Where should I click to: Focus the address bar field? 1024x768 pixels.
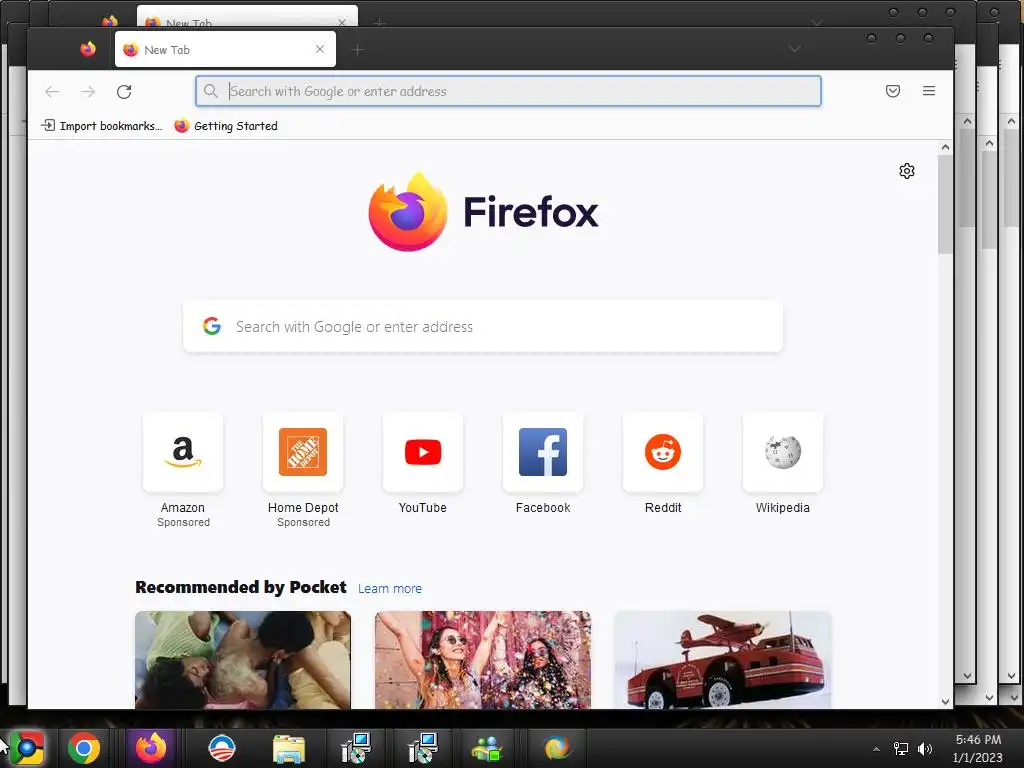click(x=508, y=91)
